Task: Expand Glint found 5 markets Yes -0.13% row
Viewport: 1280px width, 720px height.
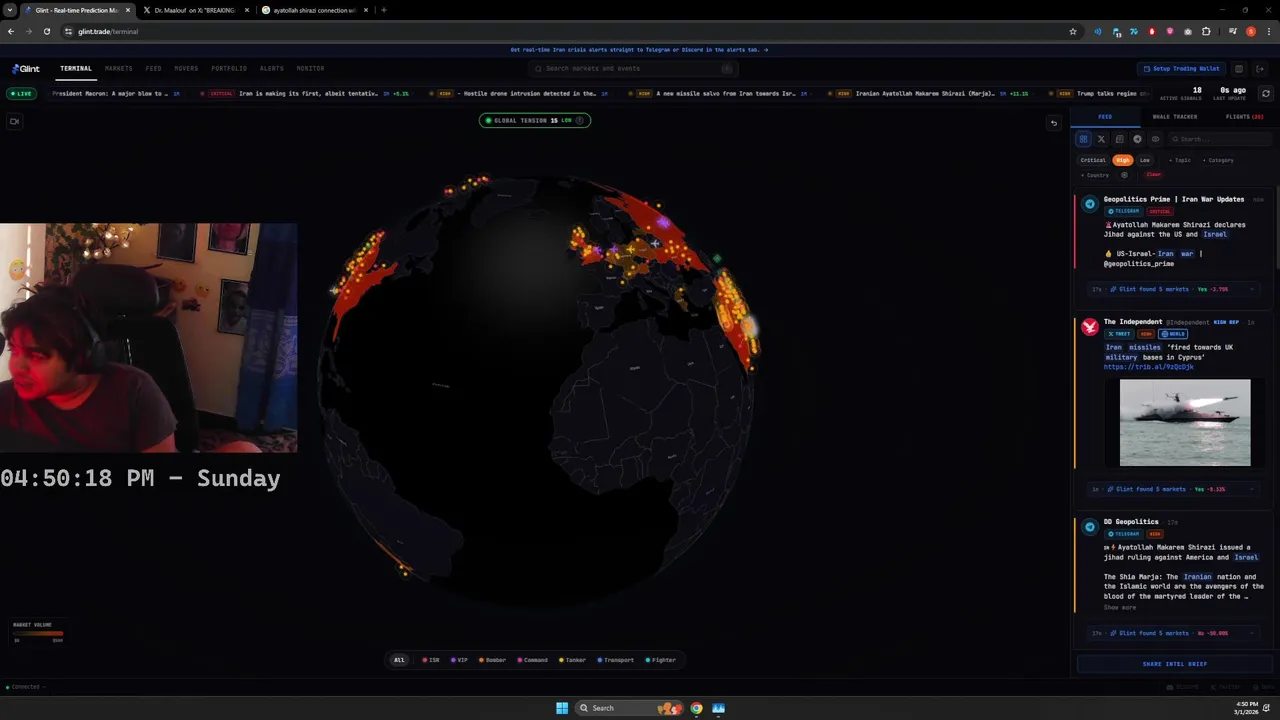Action: [x=1174, y=489]
